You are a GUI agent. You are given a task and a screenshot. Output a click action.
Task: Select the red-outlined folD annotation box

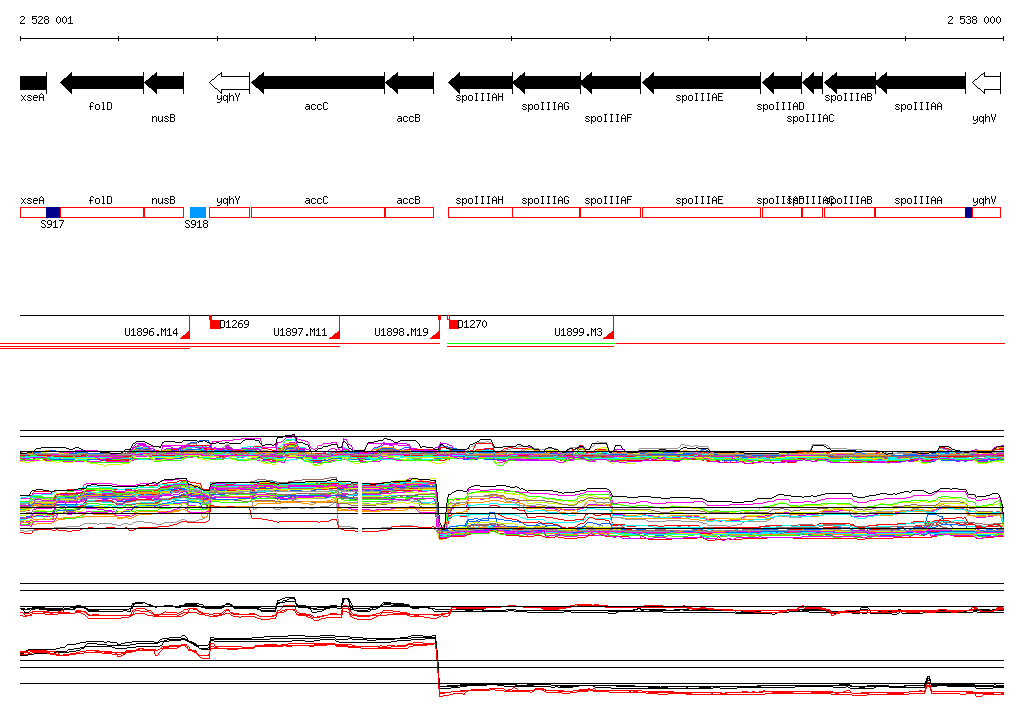(x=102, y=212)
